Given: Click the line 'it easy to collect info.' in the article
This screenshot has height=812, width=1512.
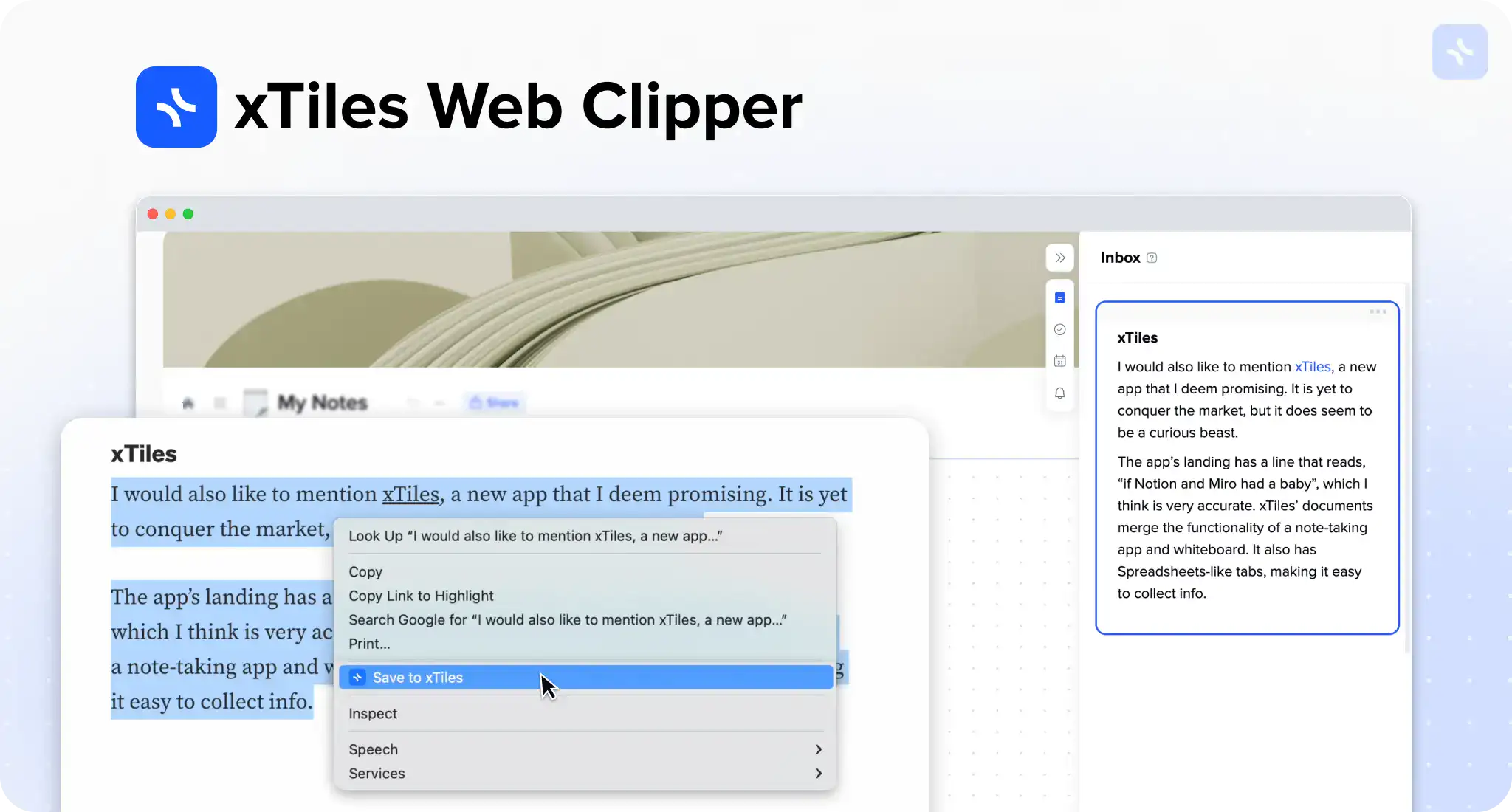Looking at the screenshot, I should [x=212, y=701].
